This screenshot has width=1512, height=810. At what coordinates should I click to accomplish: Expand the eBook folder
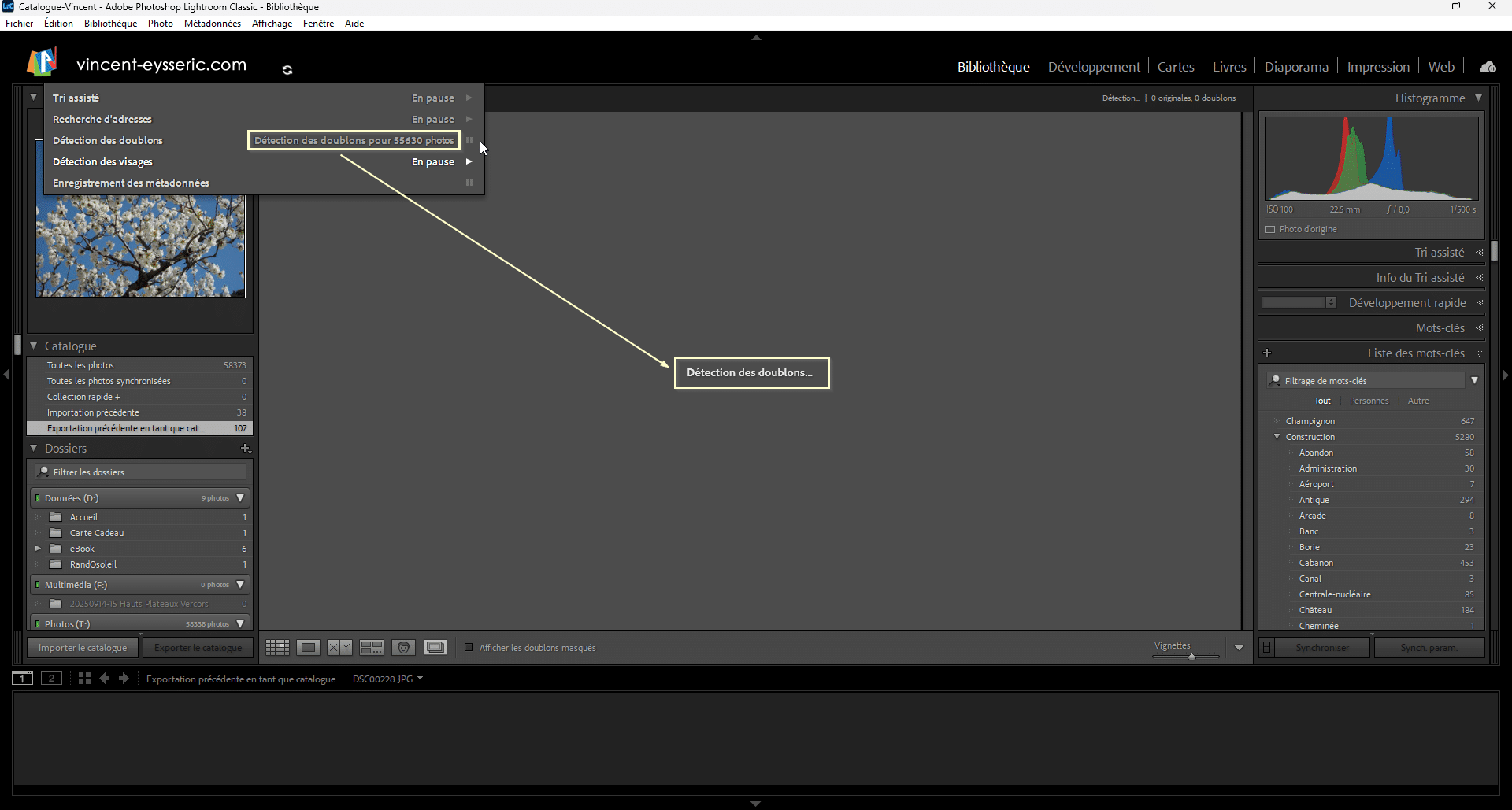pos(38,549)
